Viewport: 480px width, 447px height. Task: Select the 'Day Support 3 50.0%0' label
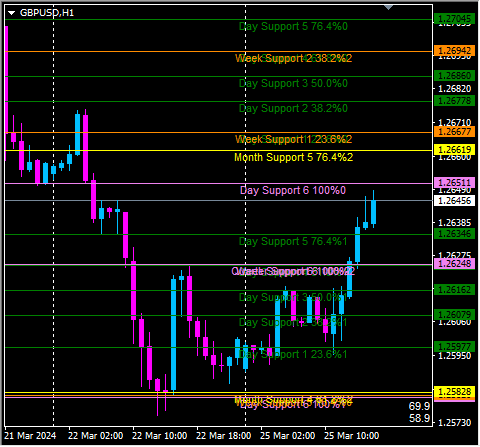[293, 83]
